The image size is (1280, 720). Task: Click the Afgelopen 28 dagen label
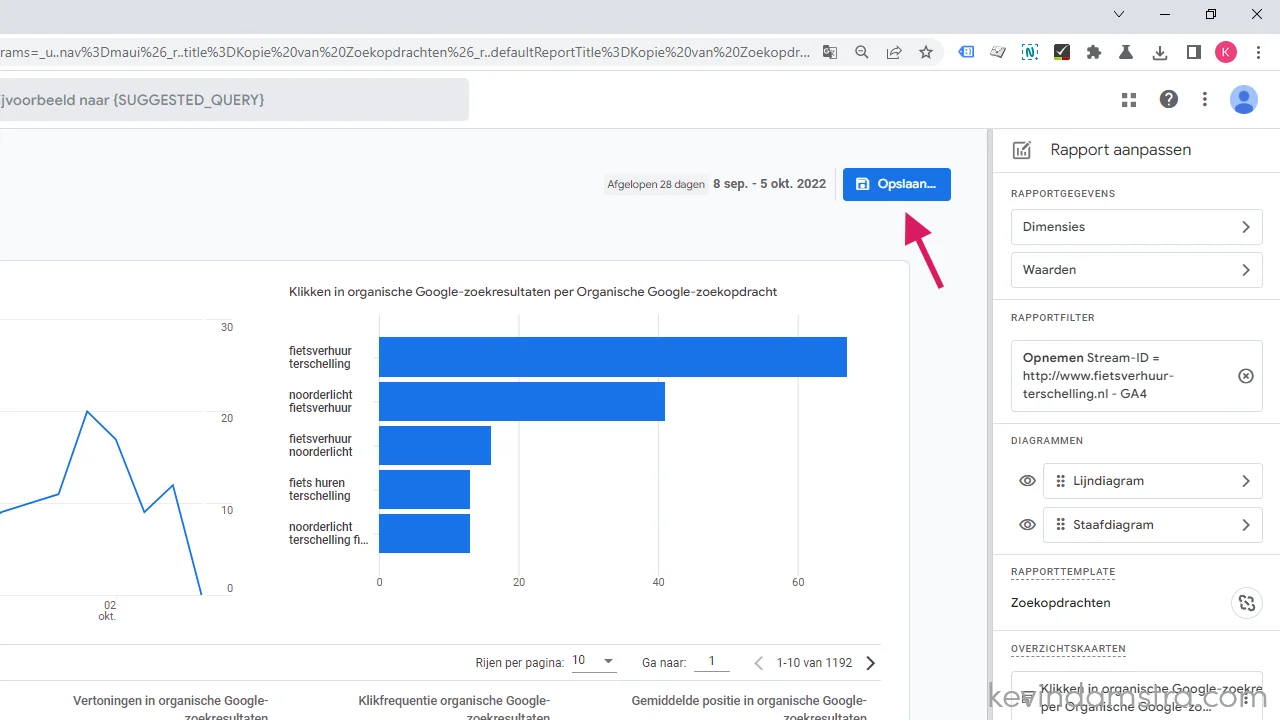pos(656,184)
